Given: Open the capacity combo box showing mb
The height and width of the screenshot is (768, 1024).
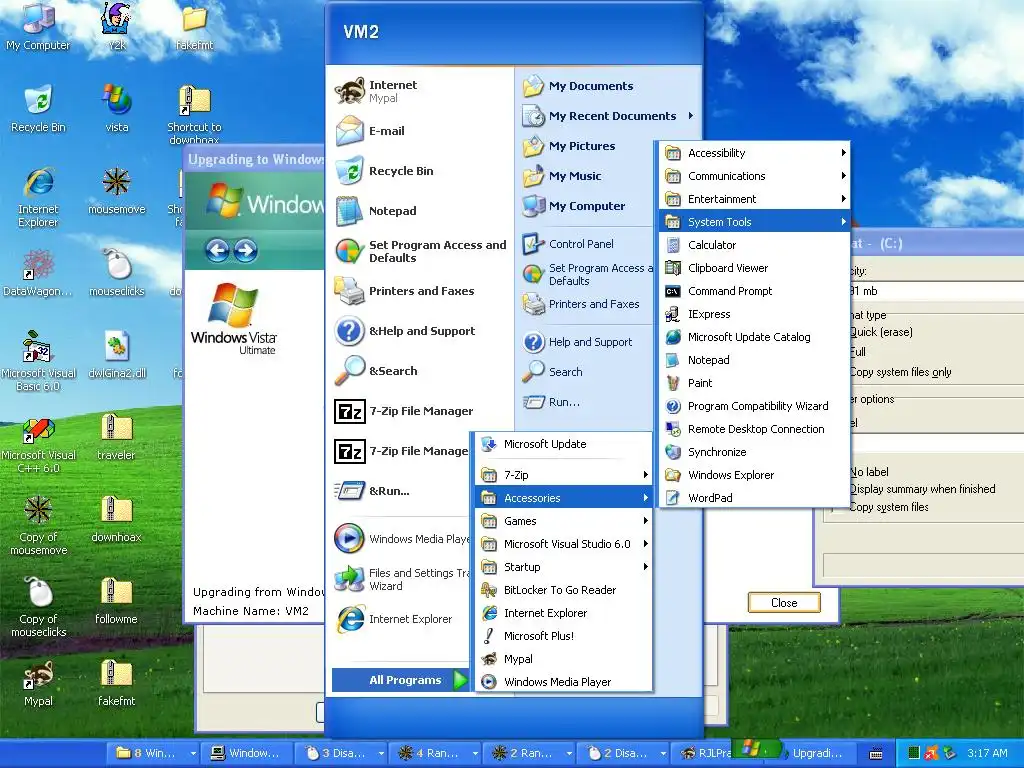Looking at the screenshot, I should [x=936, y=291].
